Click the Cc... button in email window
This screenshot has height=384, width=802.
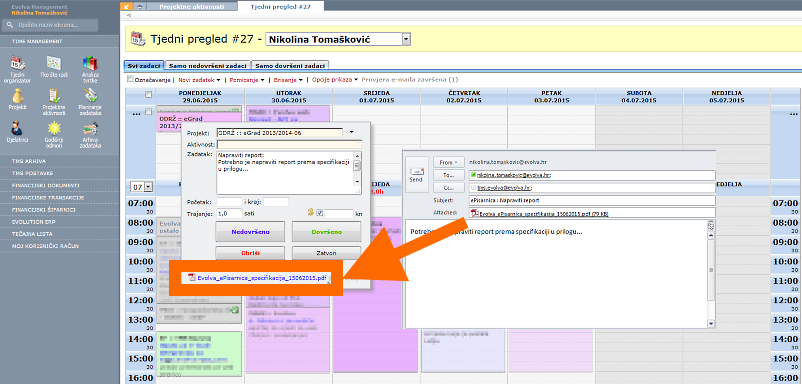pos(449,188)
